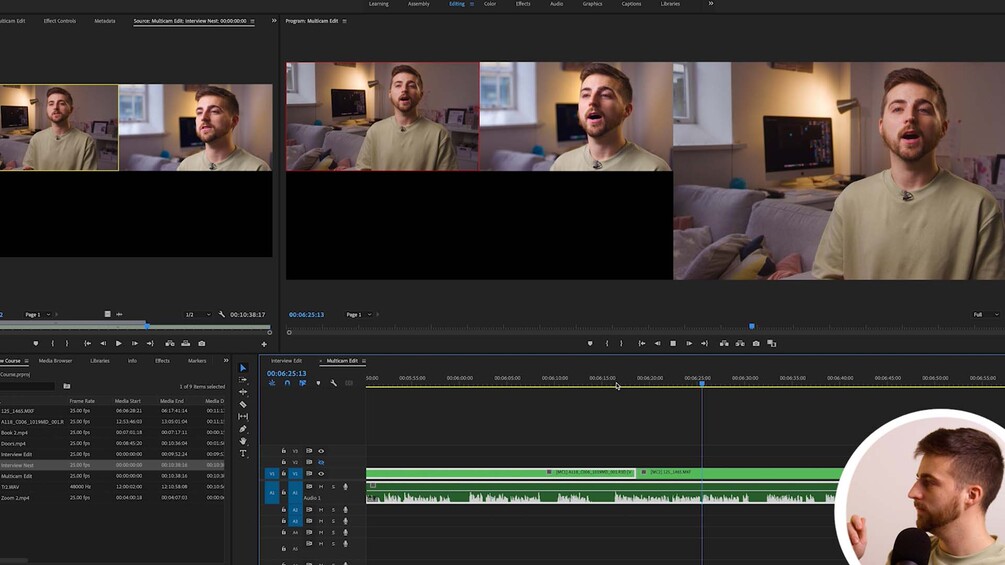Select the Pen tool
The width and height of the screenshot is (1005, 565).
click(243, 429)
